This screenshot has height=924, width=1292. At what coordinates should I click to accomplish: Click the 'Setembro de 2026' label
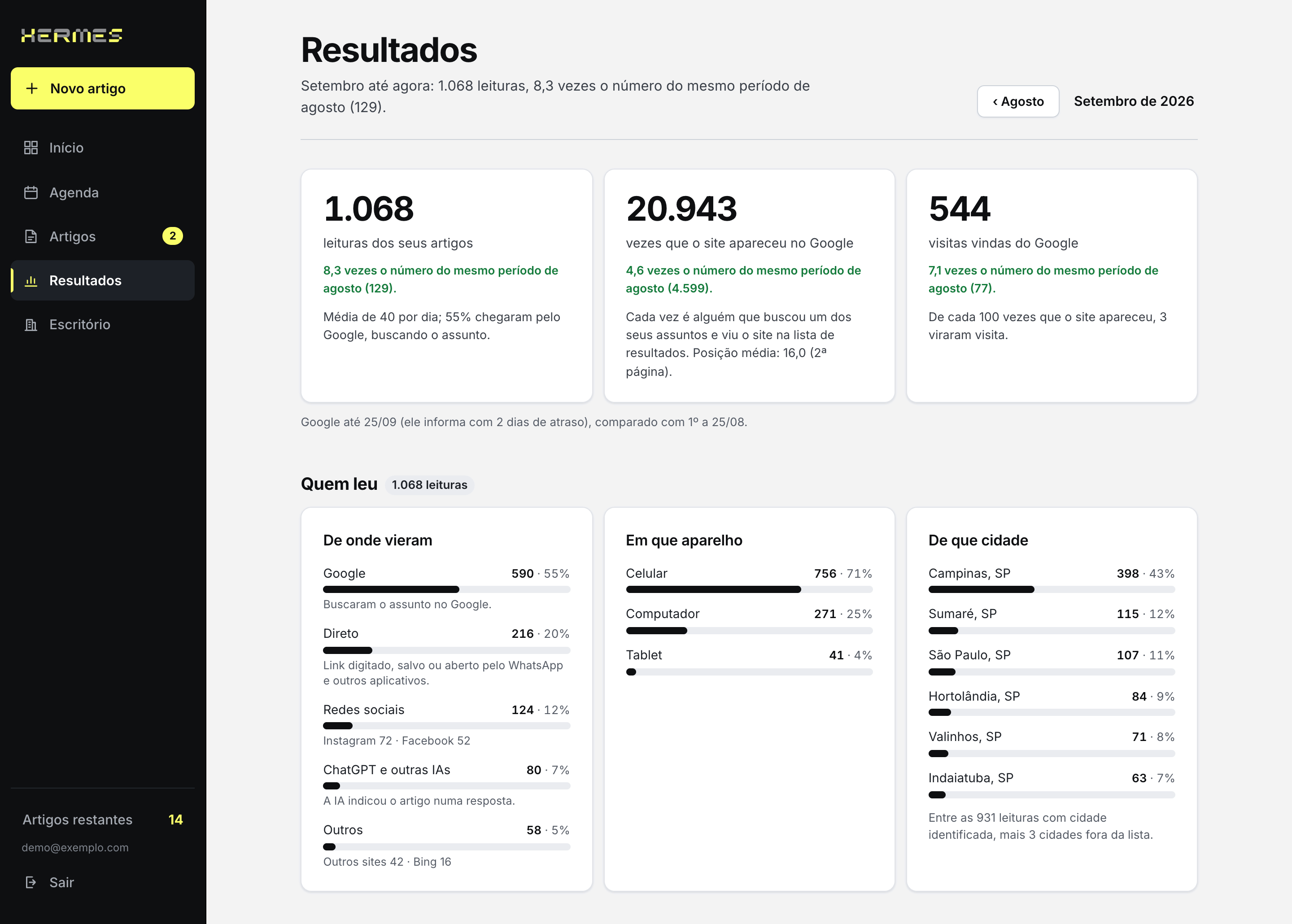tap(1133, 101)
